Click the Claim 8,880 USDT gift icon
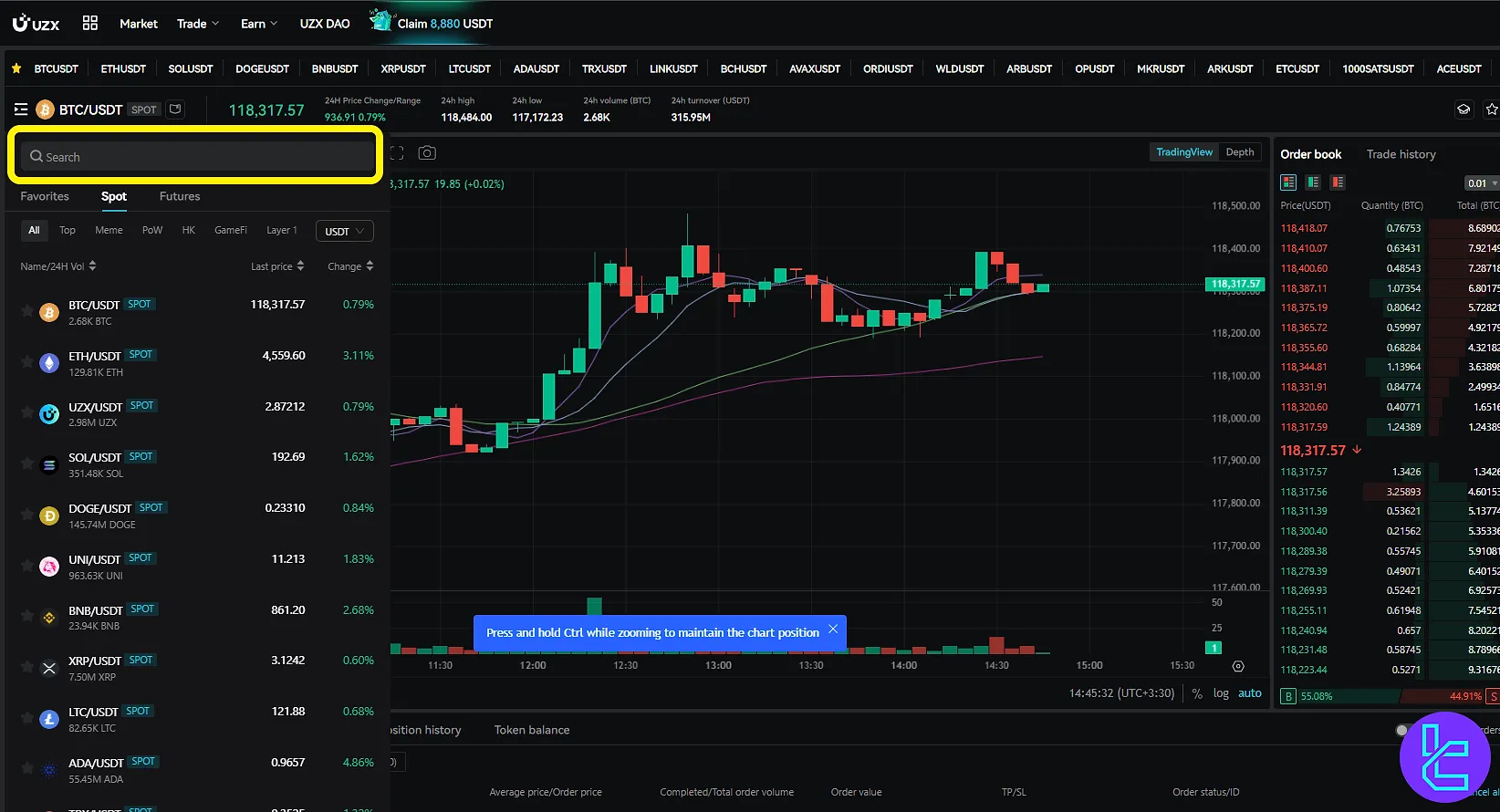 click(380, 20)
